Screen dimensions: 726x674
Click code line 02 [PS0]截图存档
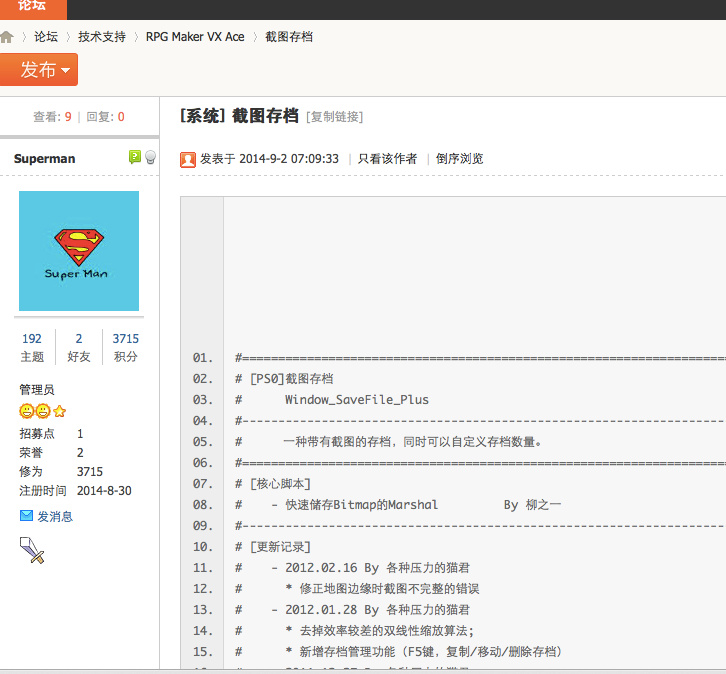(284, 379)
